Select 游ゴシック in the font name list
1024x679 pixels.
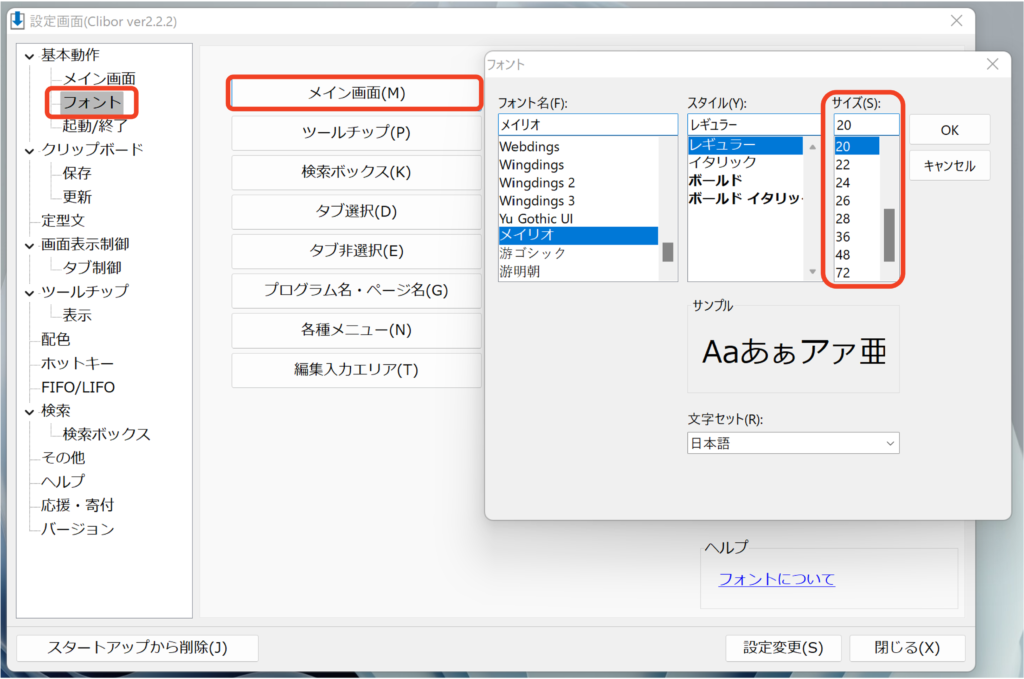click(532, 253)
